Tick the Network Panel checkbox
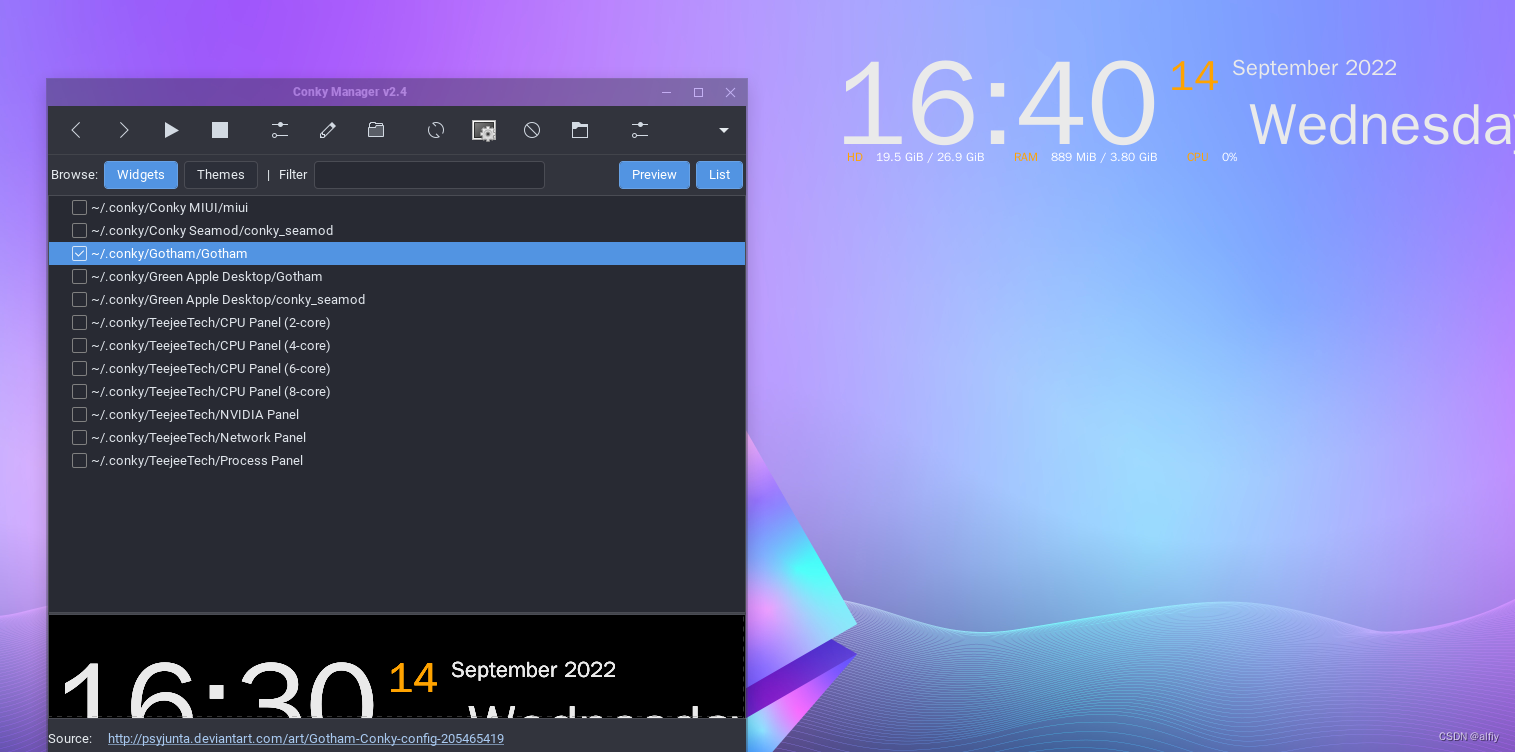Image resolution: width=1515 pixels, height=752 pixels. pos(79,438)
